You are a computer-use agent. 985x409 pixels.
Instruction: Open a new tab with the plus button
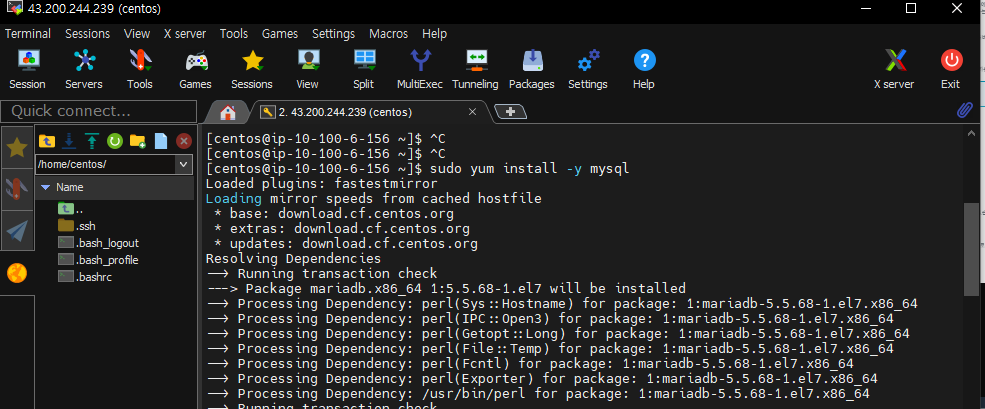click(510, 112)
